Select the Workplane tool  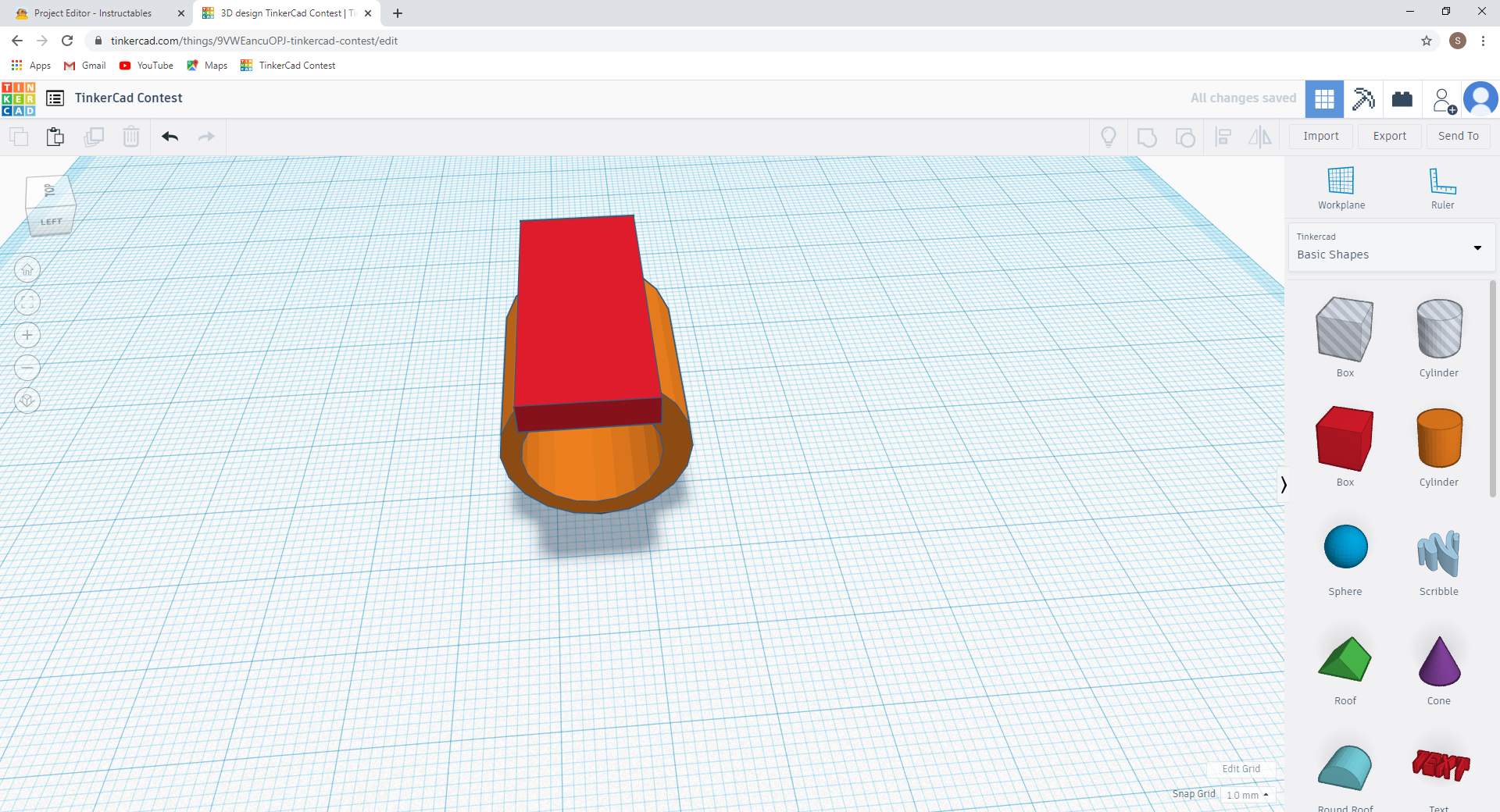pyautogui.click(x=1341, y=188)
